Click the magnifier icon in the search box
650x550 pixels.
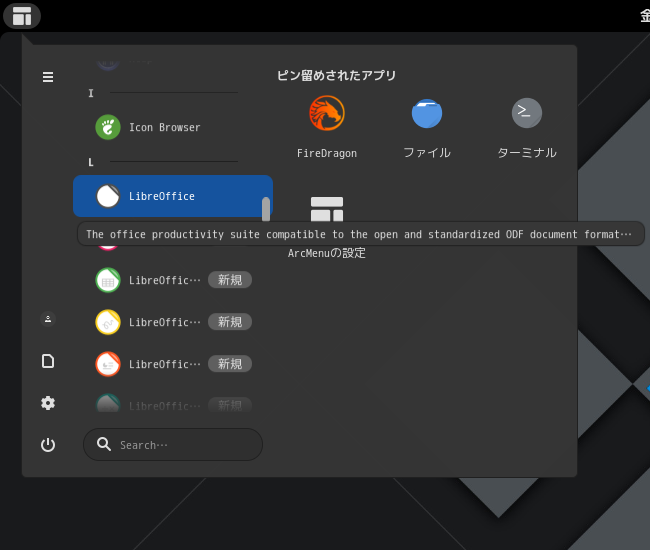(104, 444)
